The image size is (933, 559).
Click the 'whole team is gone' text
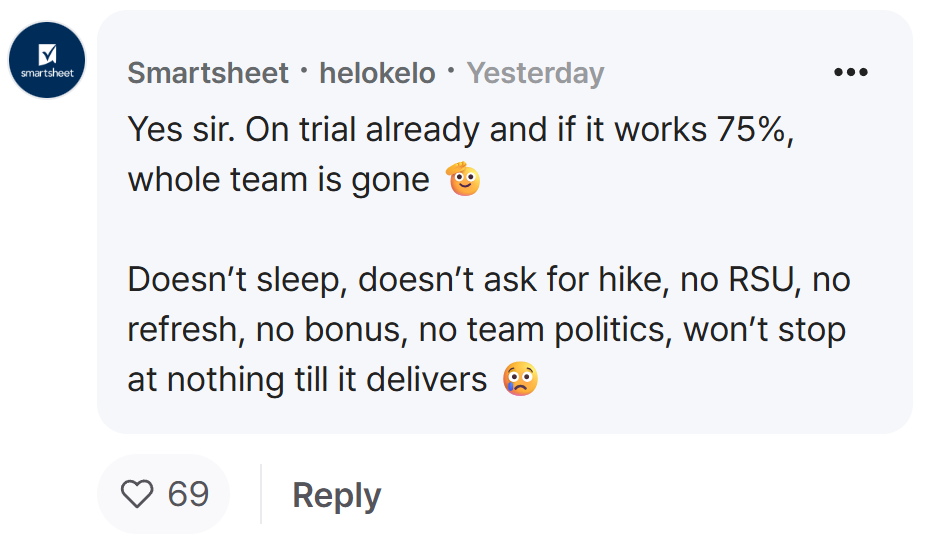(x=278, y=179)
